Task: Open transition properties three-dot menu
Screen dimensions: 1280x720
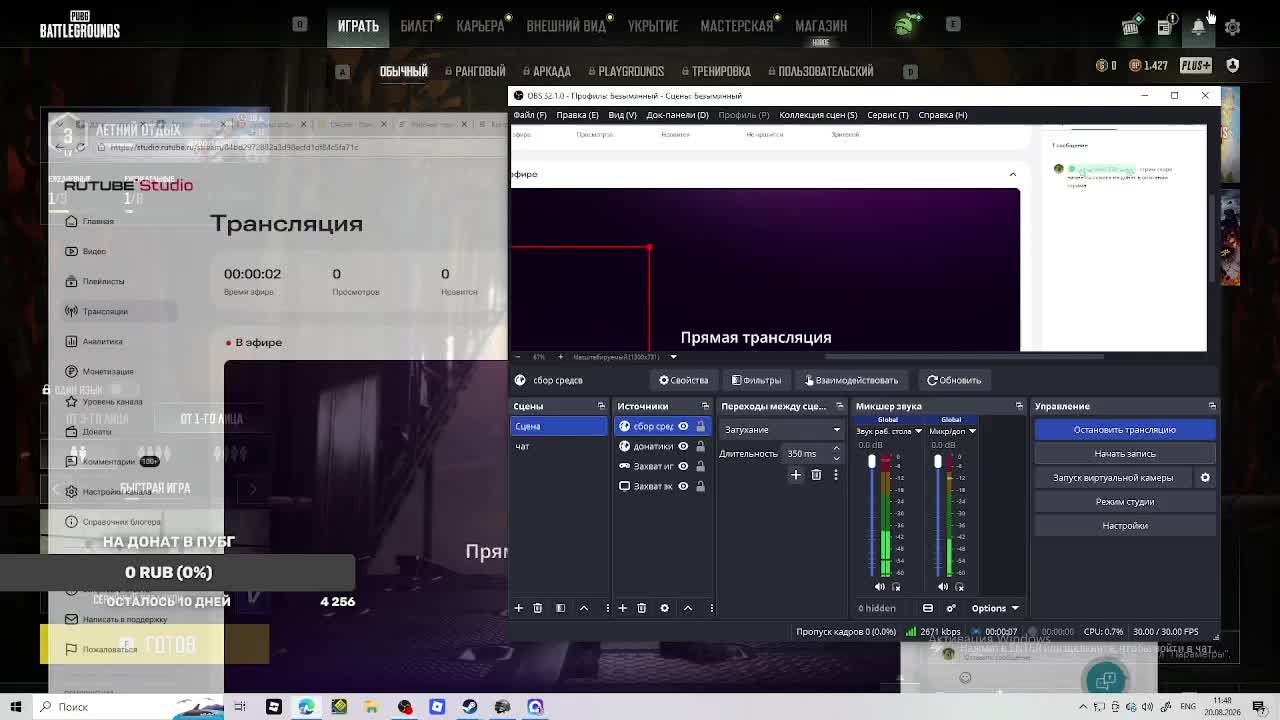Action: click(x=836, y=475)
